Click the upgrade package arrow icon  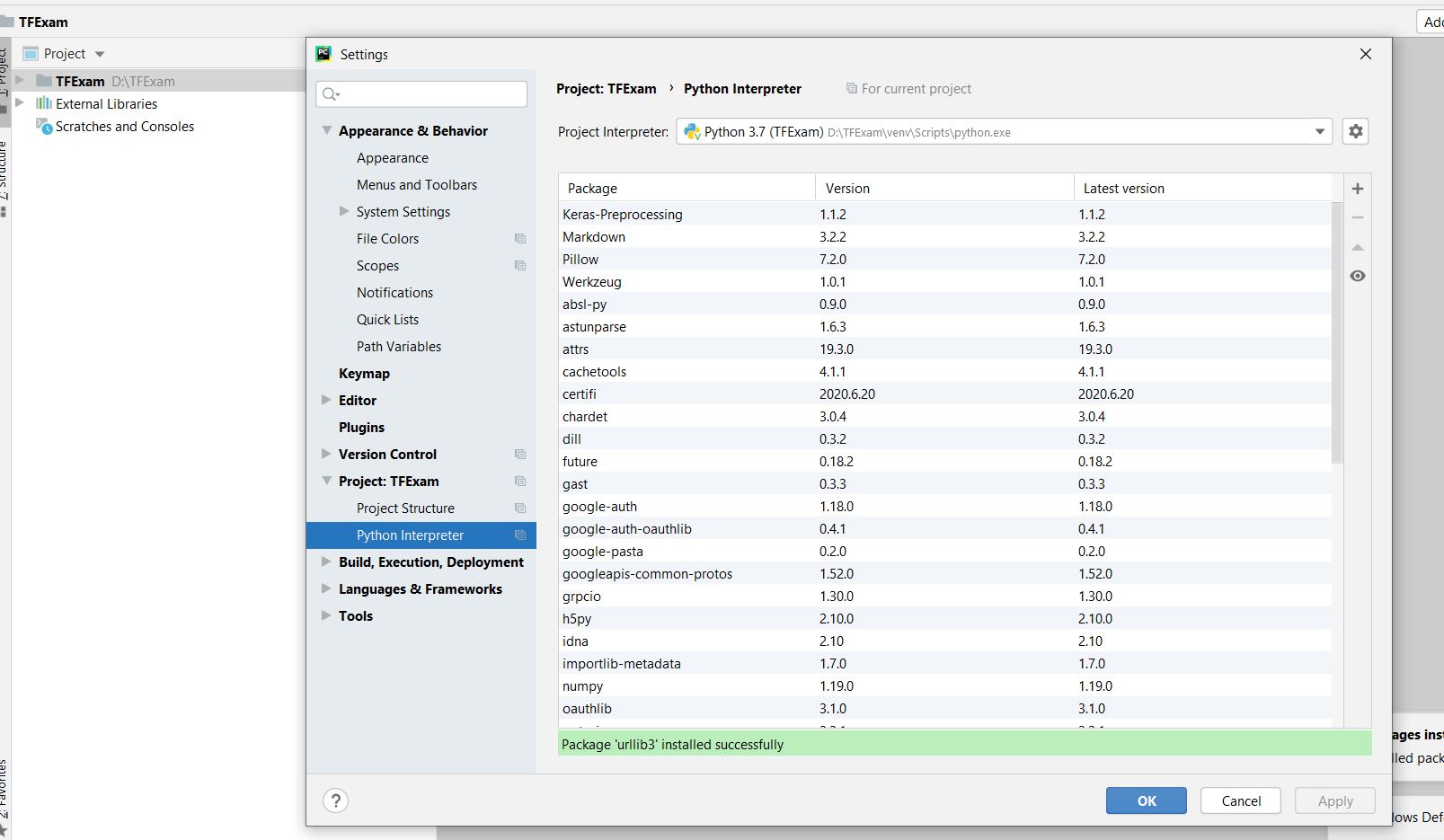tap(1358, 247)
